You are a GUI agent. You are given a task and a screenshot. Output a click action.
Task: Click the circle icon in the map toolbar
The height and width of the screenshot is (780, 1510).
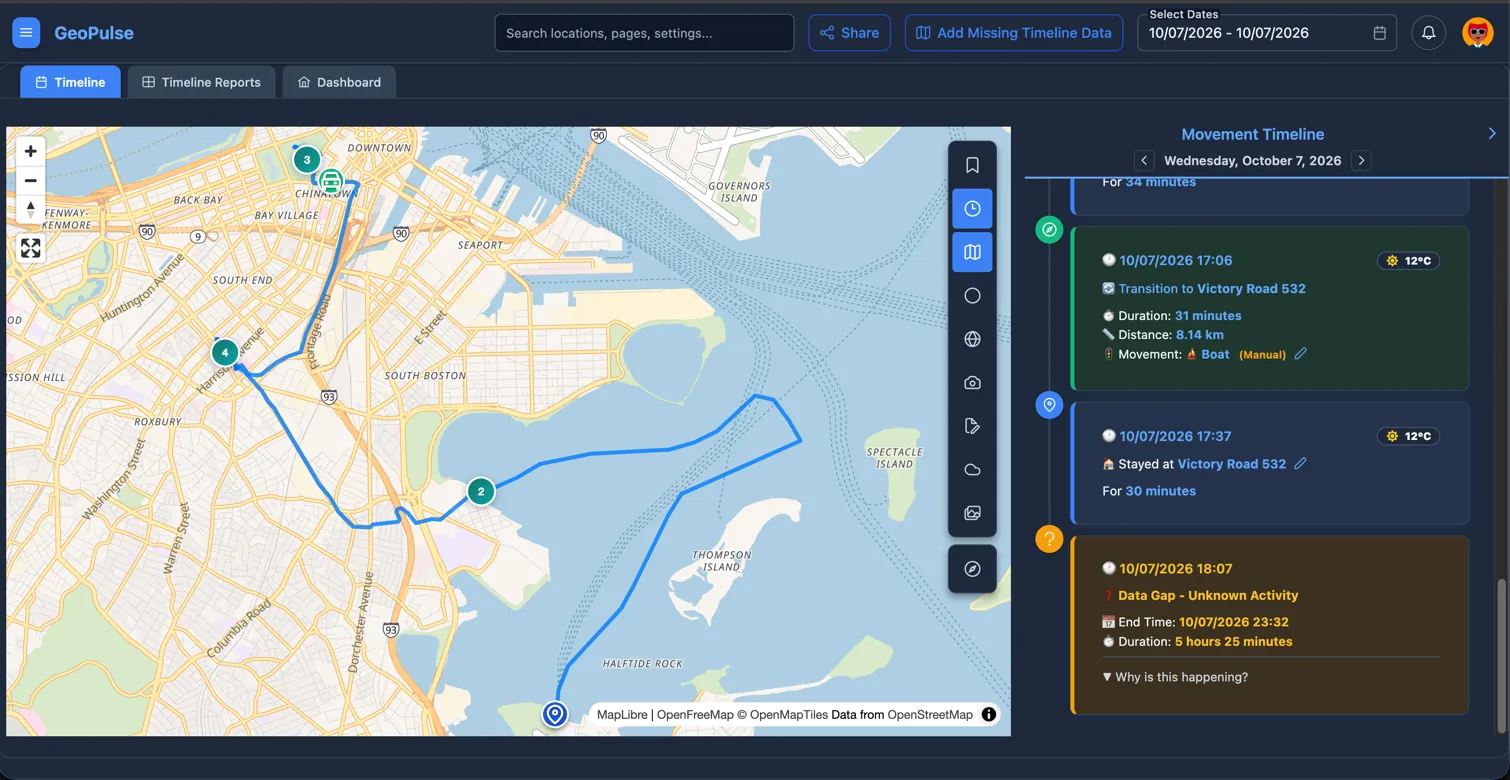coord(972,296)
